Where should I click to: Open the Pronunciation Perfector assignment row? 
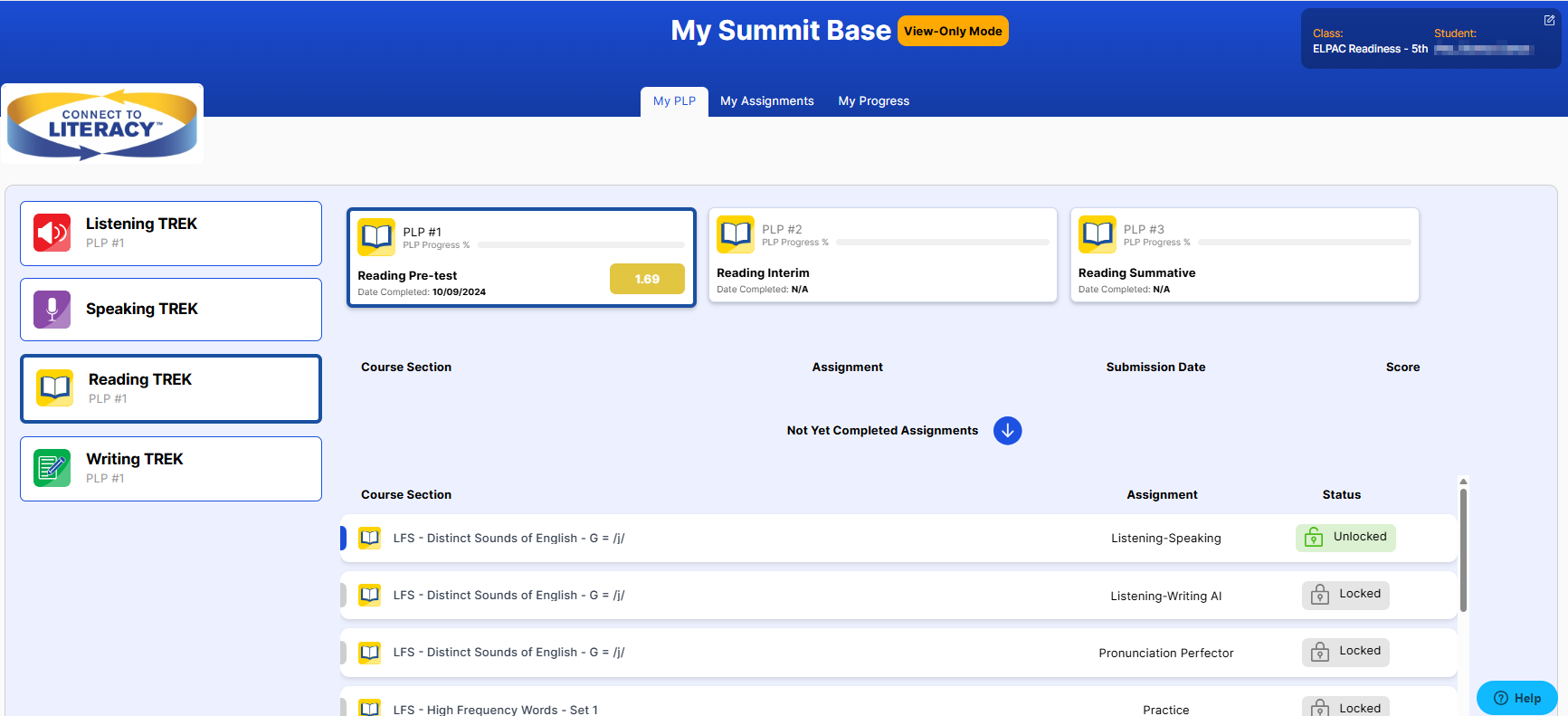[x=898, y=652]
